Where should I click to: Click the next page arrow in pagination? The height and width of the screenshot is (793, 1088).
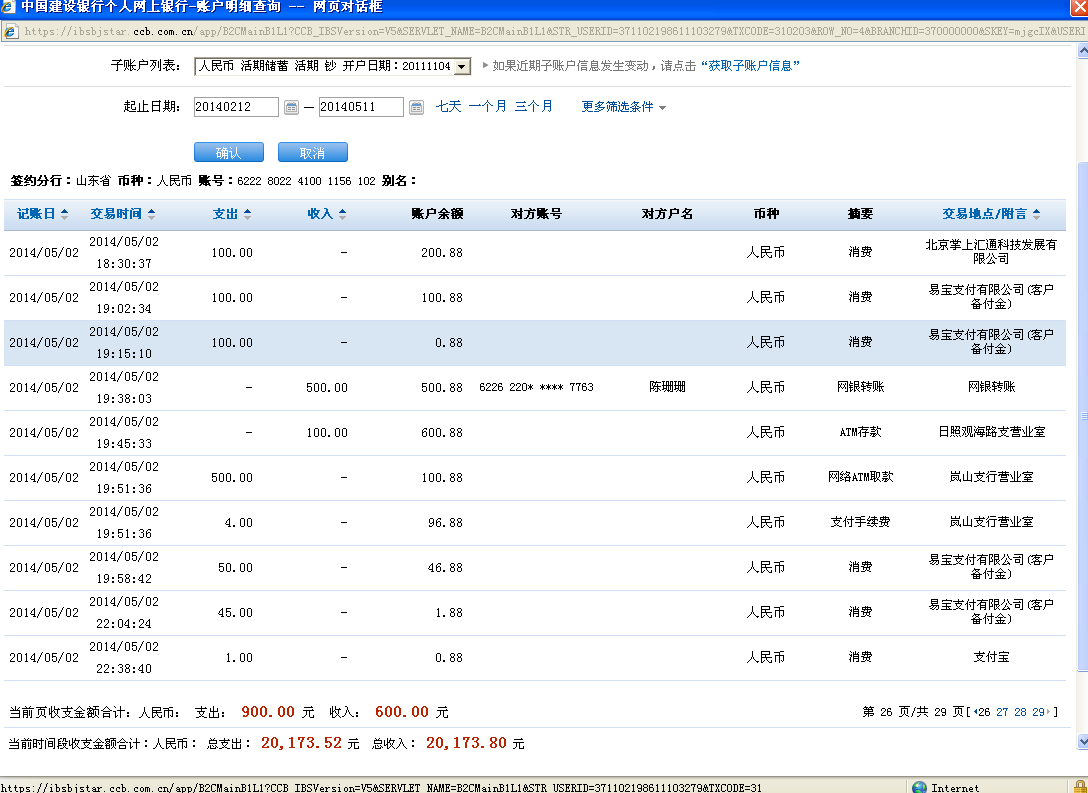tap(1049, 712)
